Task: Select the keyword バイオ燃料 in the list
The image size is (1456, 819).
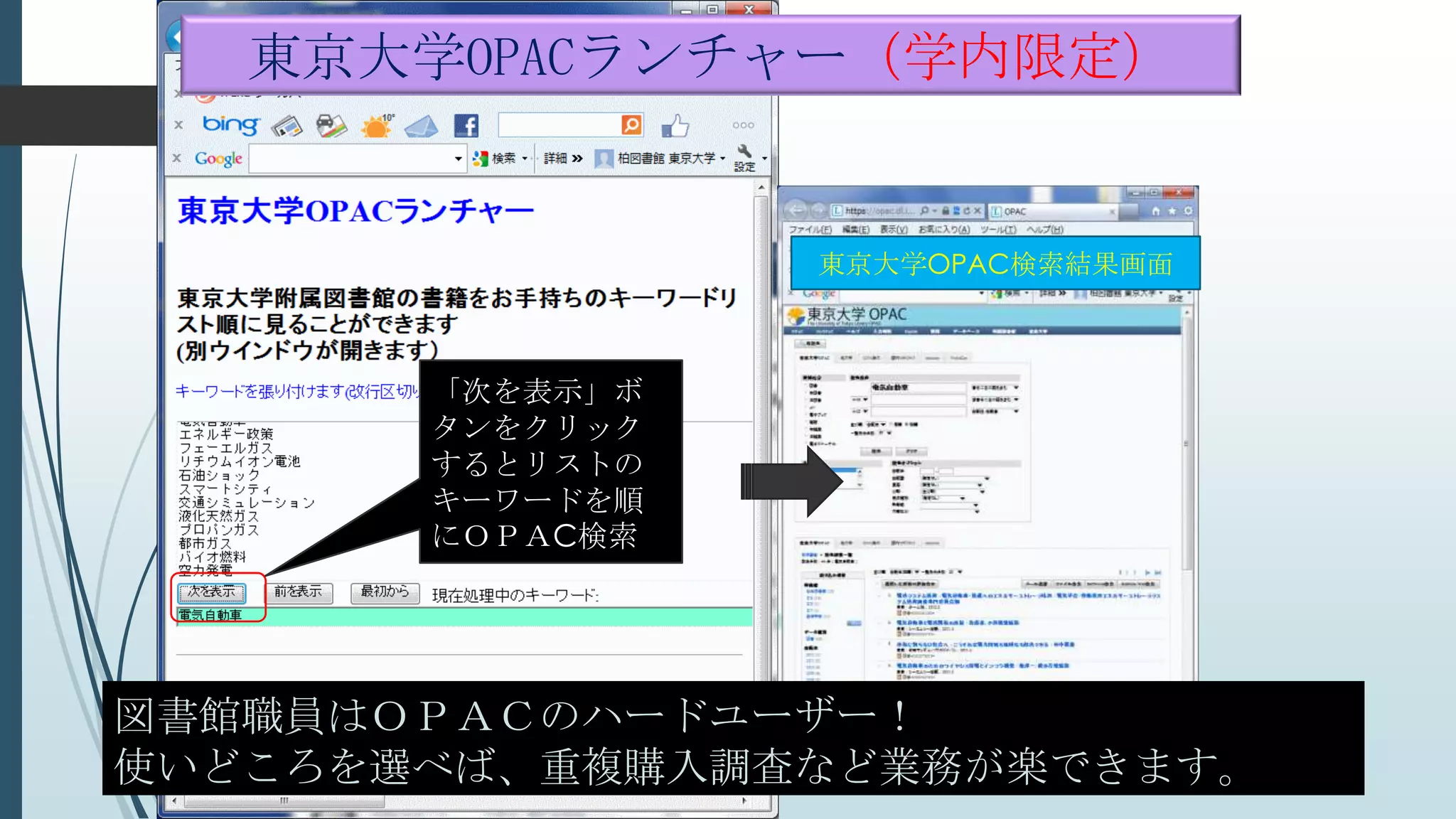Action: click(212, 557)
